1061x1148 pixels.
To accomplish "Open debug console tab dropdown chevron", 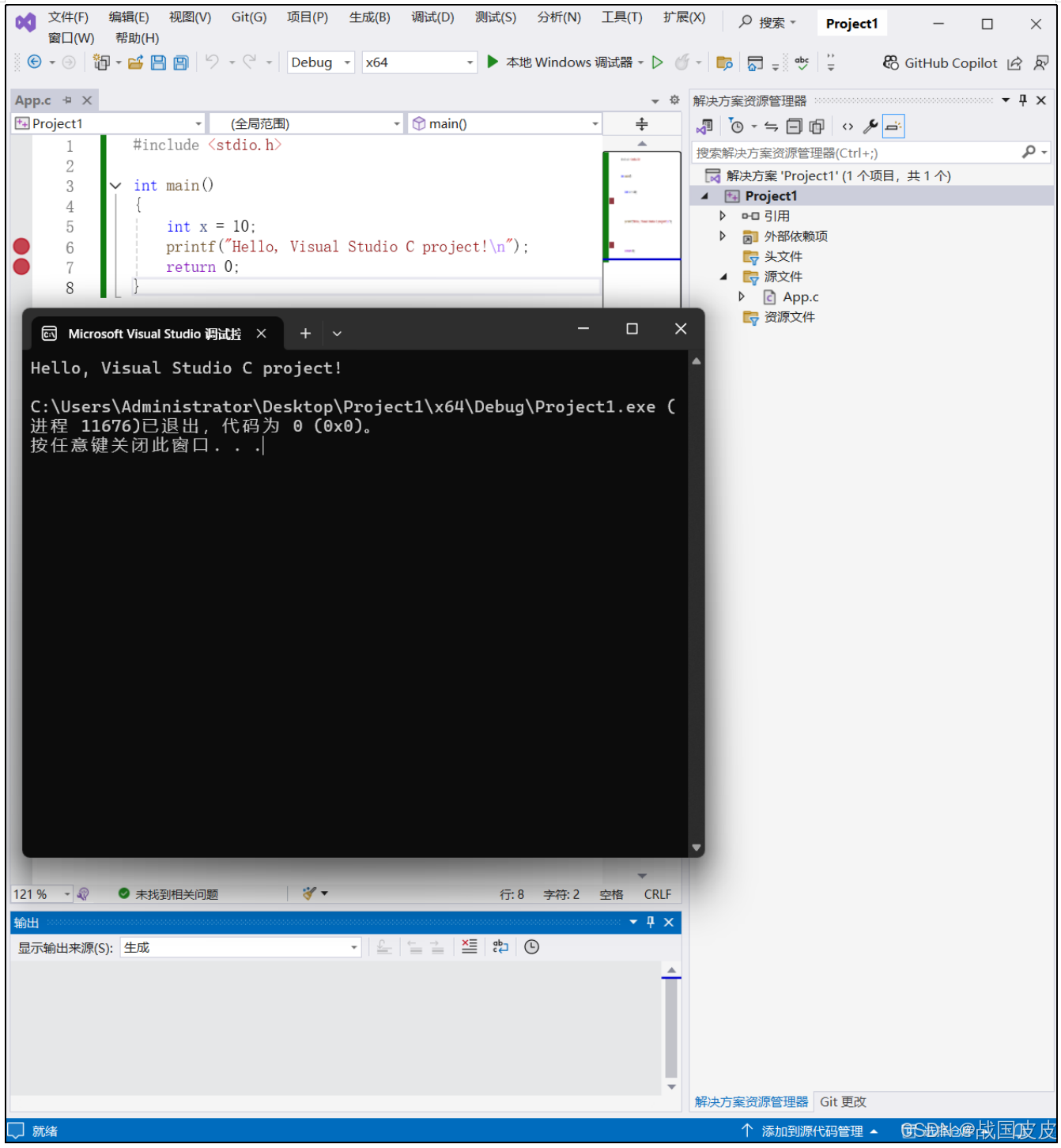I will click(337, 334).
